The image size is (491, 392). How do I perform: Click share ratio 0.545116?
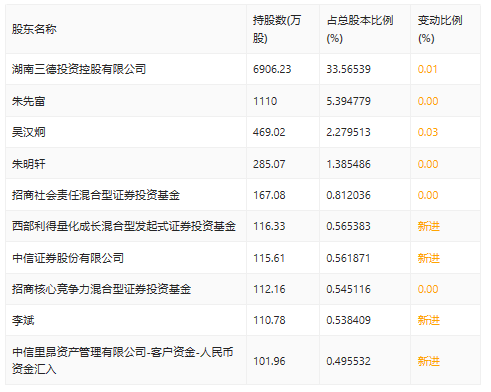click(x=348, y=289)
